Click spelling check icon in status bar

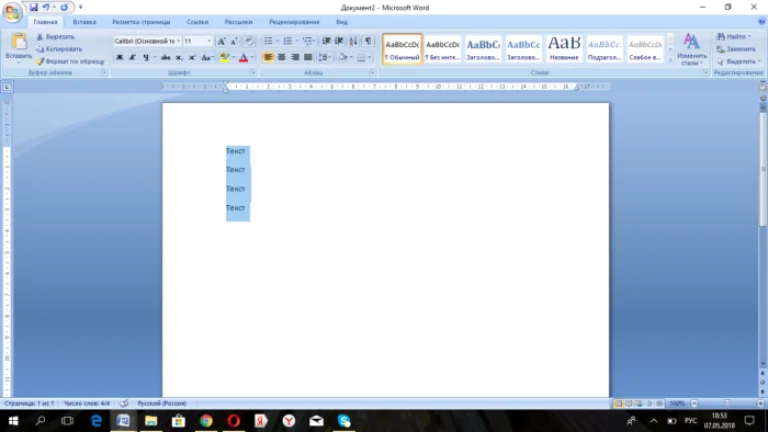[x=124, y=403]
